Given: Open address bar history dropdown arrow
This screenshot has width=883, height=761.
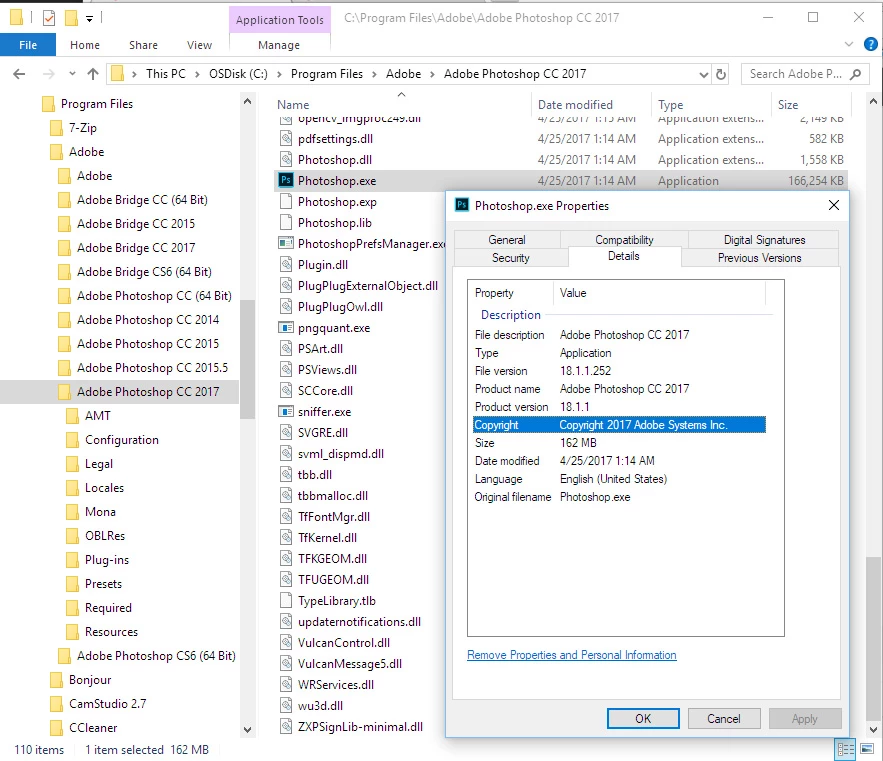Looking at the screenshot, I should click(x=703, y=74).
